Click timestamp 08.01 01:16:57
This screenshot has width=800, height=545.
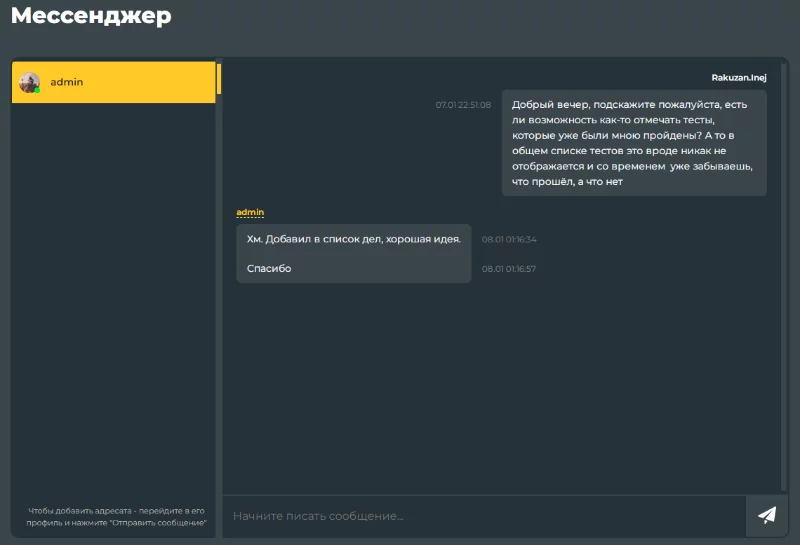point(509,269)
